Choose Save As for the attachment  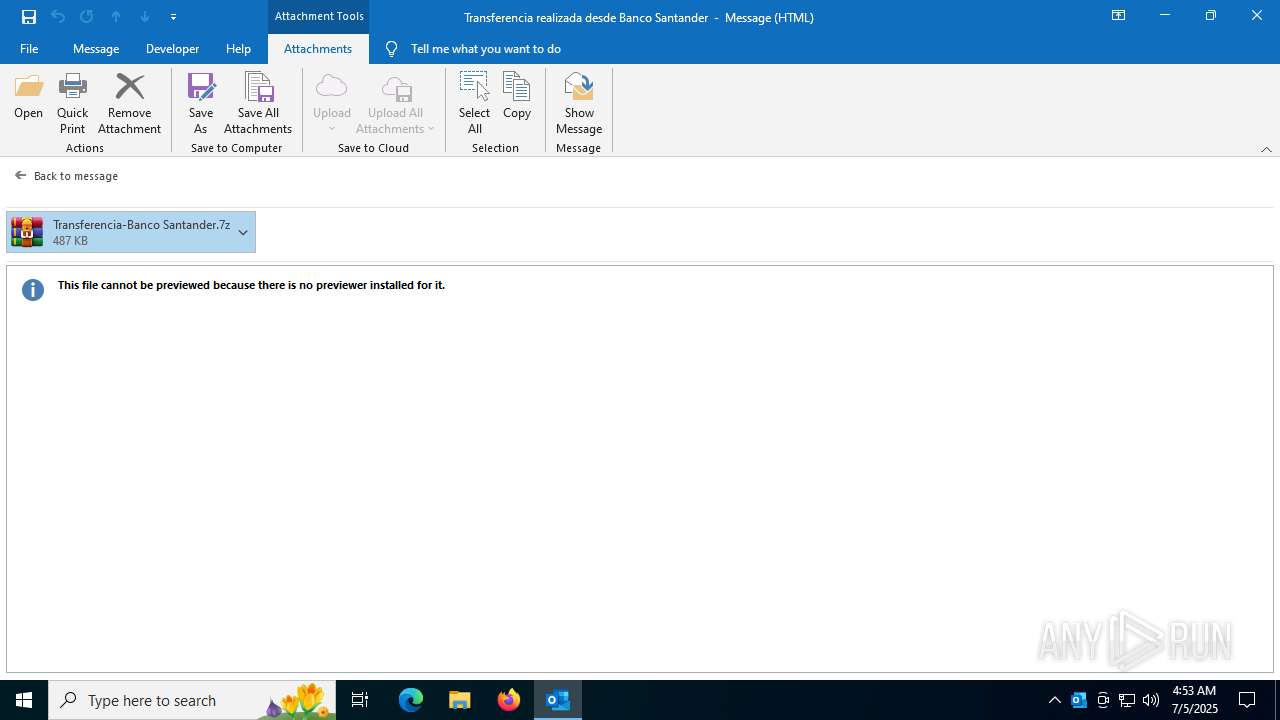[x=201, y=103]
